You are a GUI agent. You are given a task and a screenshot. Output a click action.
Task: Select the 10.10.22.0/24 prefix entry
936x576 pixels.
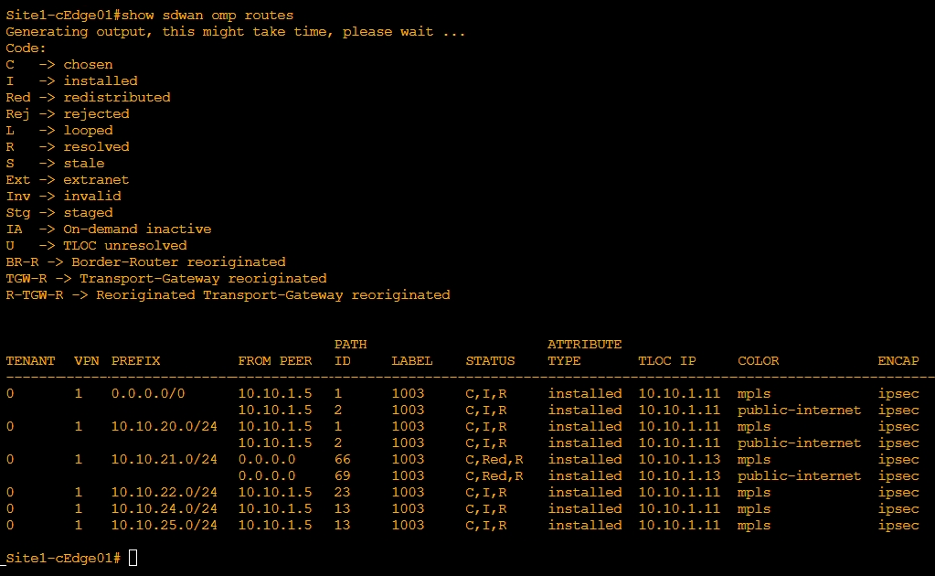164,493
